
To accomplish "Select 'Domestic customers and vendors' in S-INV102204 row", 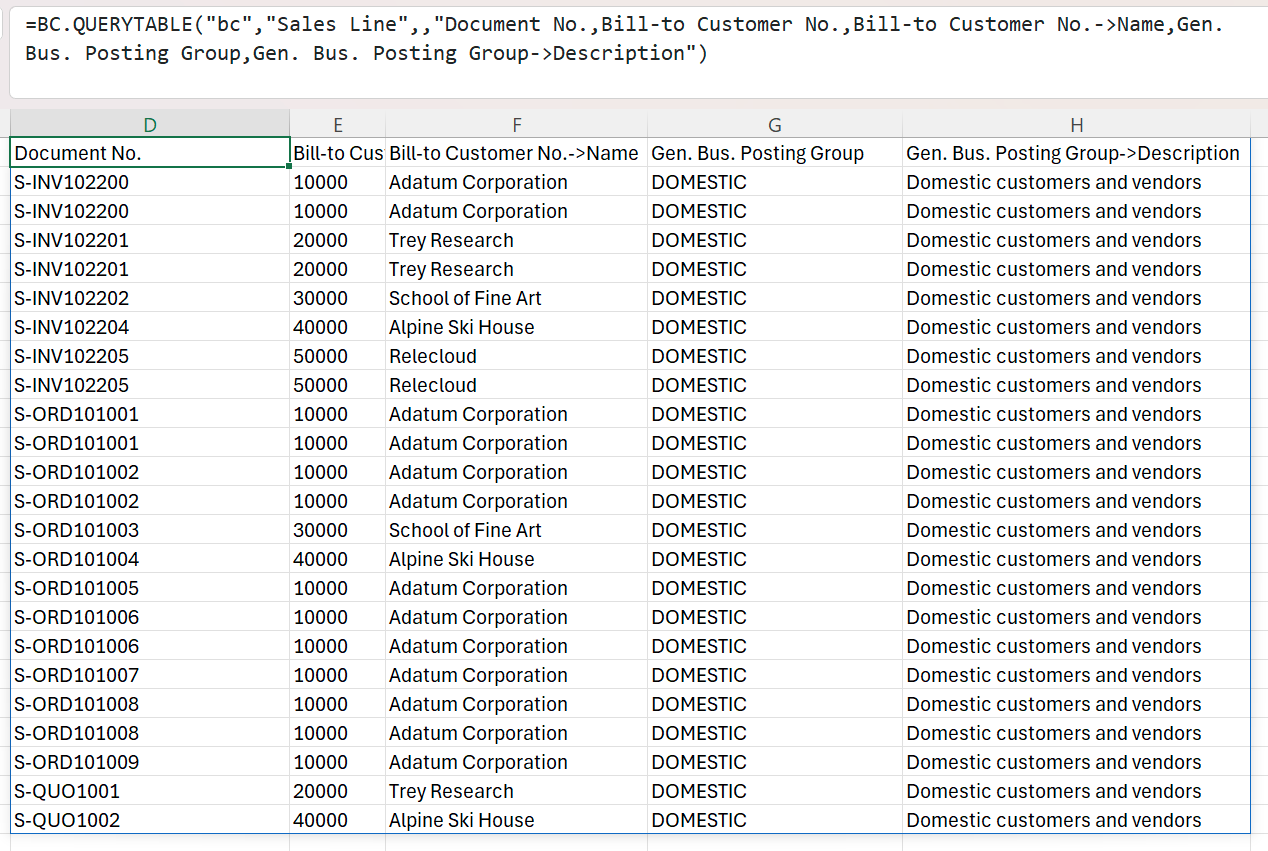I will pyautogui.click(x=1076, y=327).
